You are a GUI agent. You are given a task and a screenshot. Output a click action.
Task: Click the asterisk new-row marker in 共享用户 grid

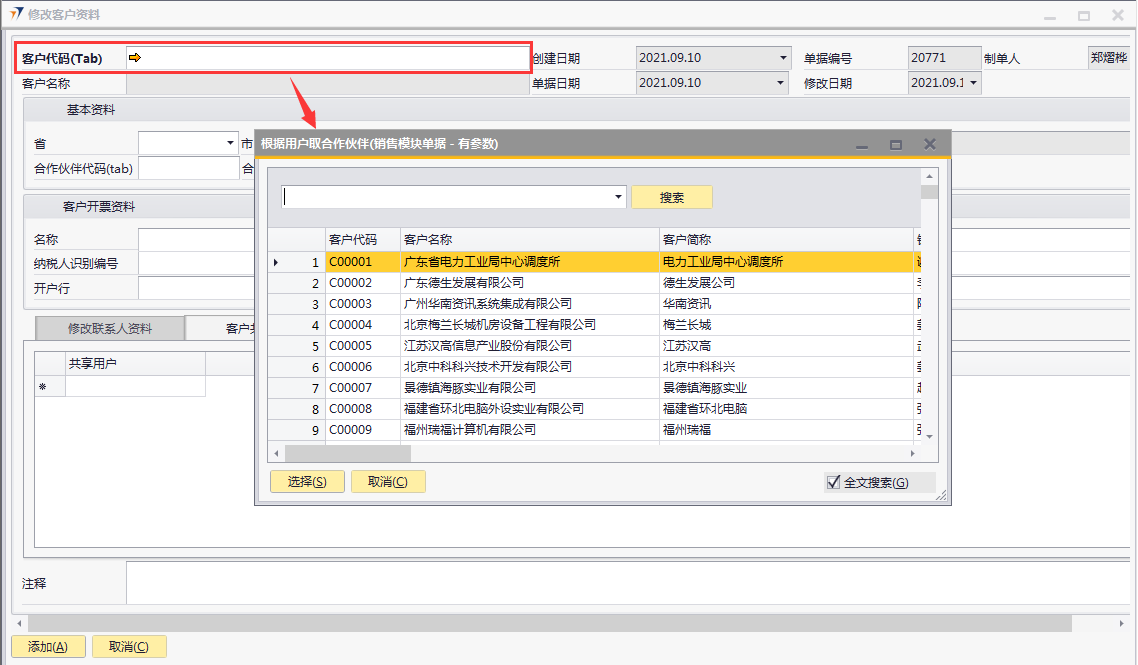(x=42, y=387)
